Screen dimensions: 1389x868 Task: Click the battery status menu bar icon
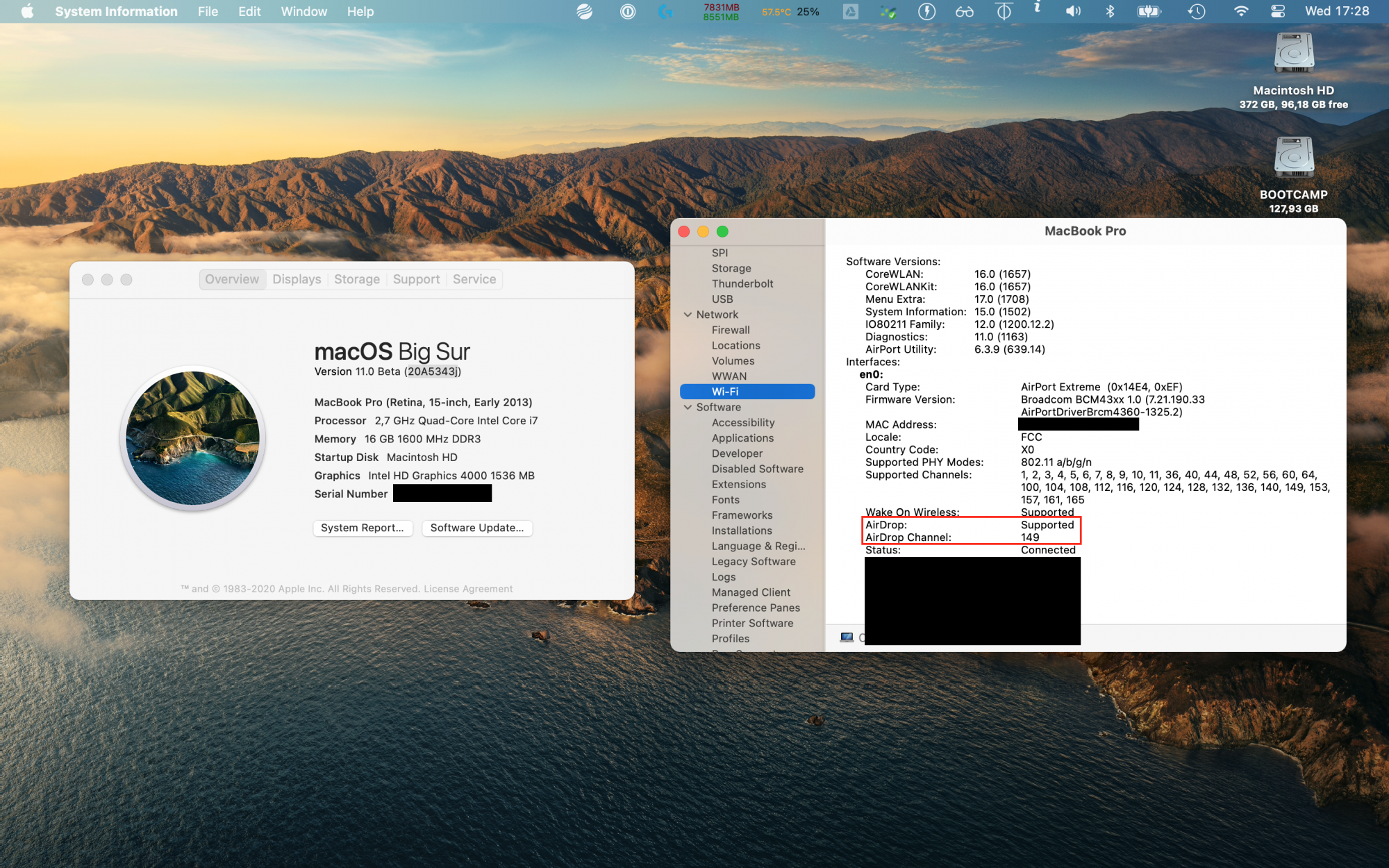pyautogui.click(x=1149, y=11)
